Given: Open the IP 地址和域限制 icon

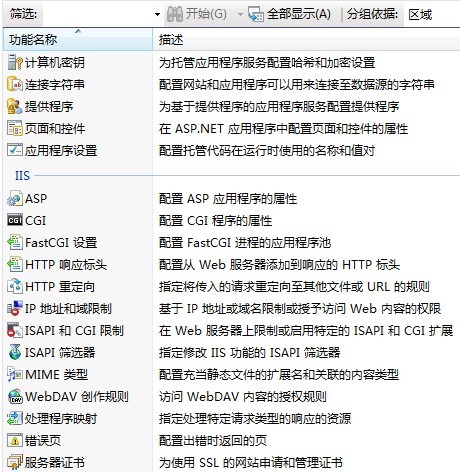Looking at the screenshot, I should point(15,309).
